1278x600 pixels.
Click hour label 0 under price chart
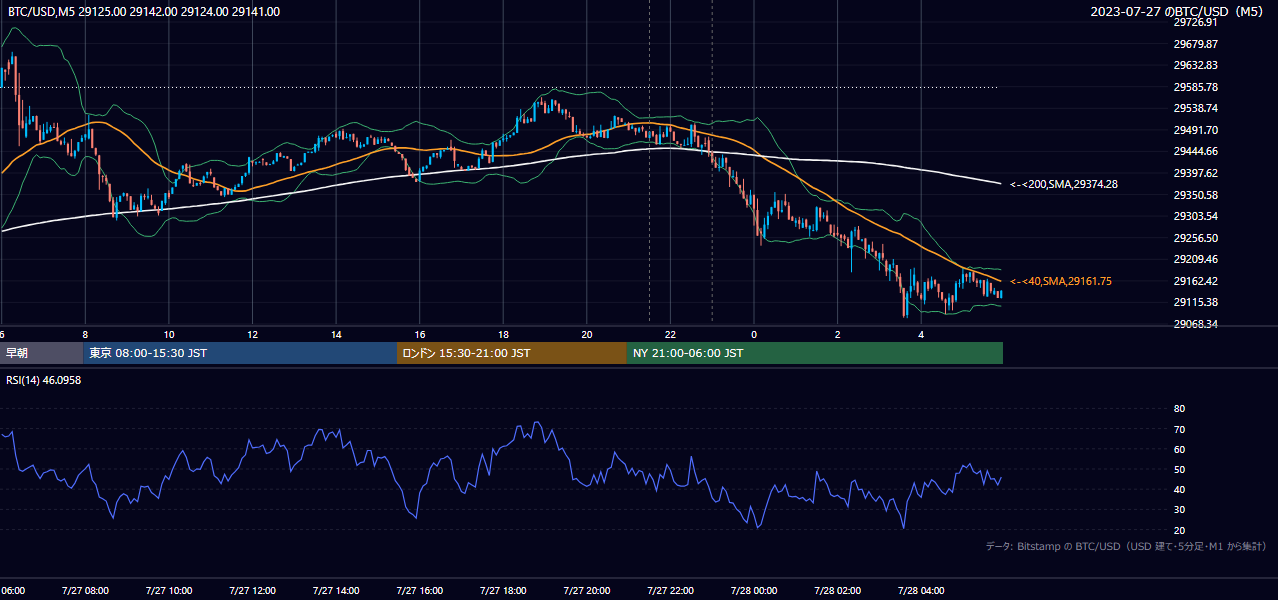754,334
